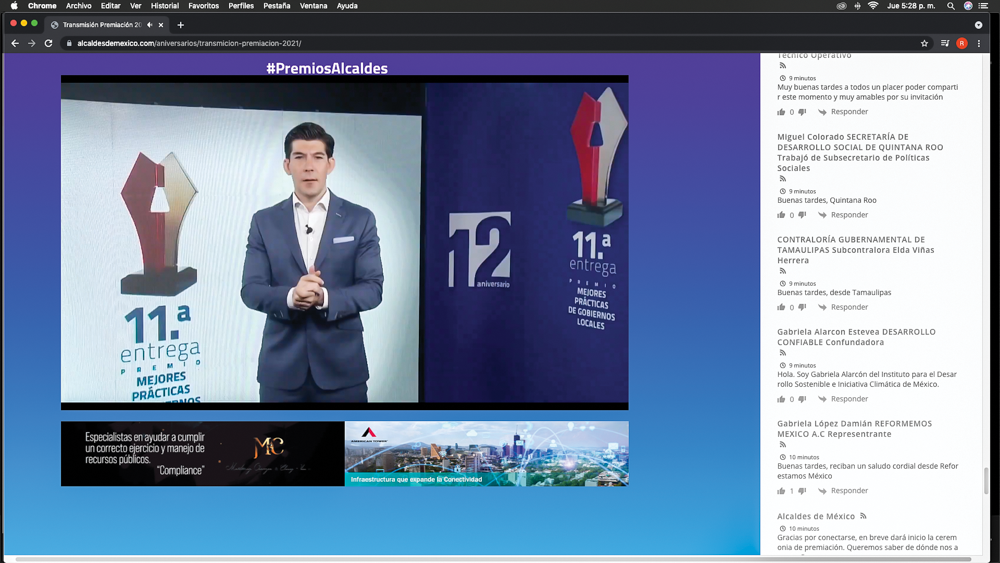Open the Notification Center list icon
Viewport: 1000px width, 563px height.
coord(983,6)
